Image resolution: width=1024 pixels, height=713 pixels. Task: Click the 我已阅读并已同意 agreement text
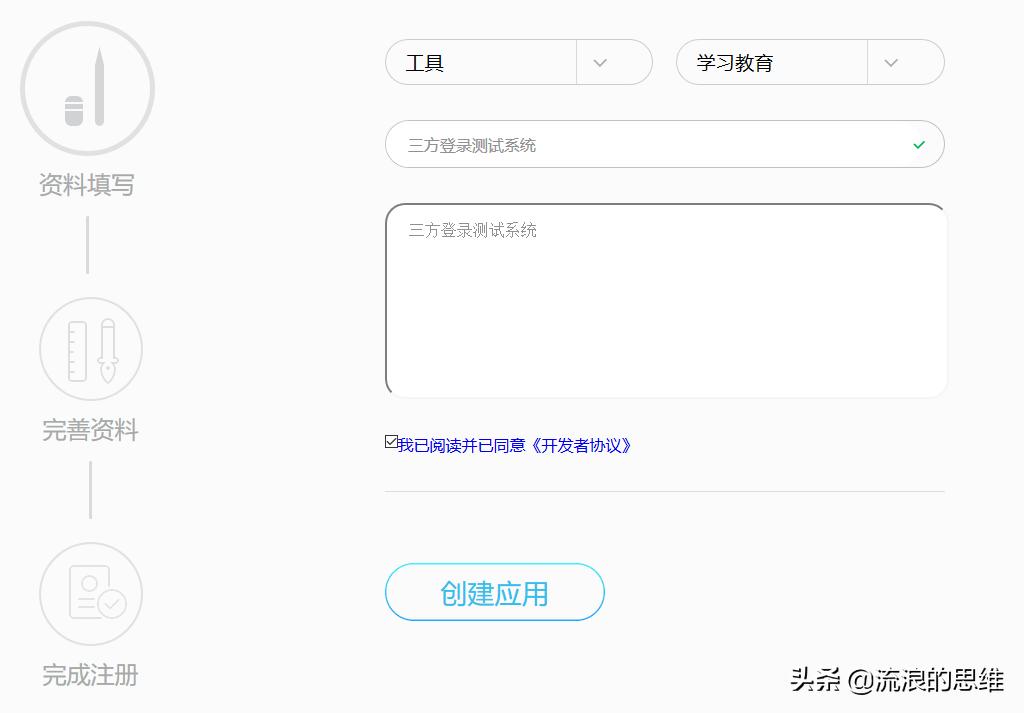coord(462,446)
